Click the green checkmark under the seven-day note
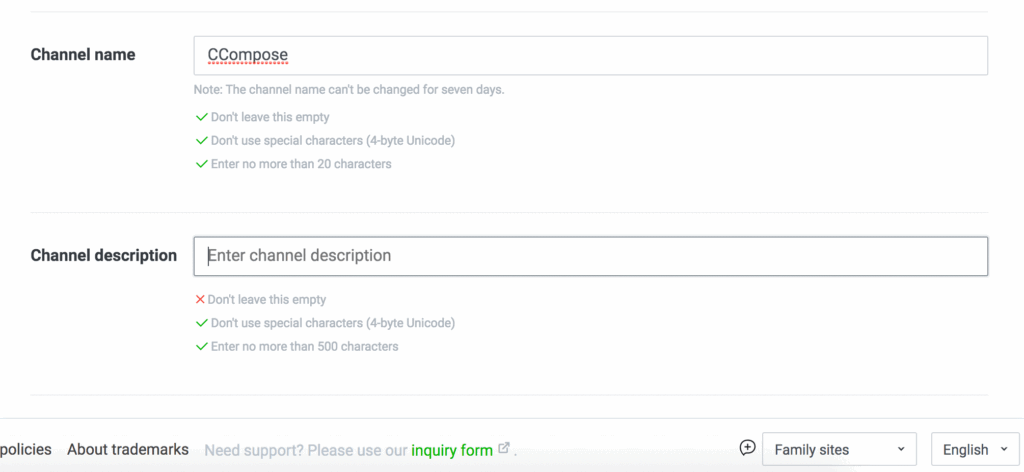1024x472 pixels. [201, 117]
